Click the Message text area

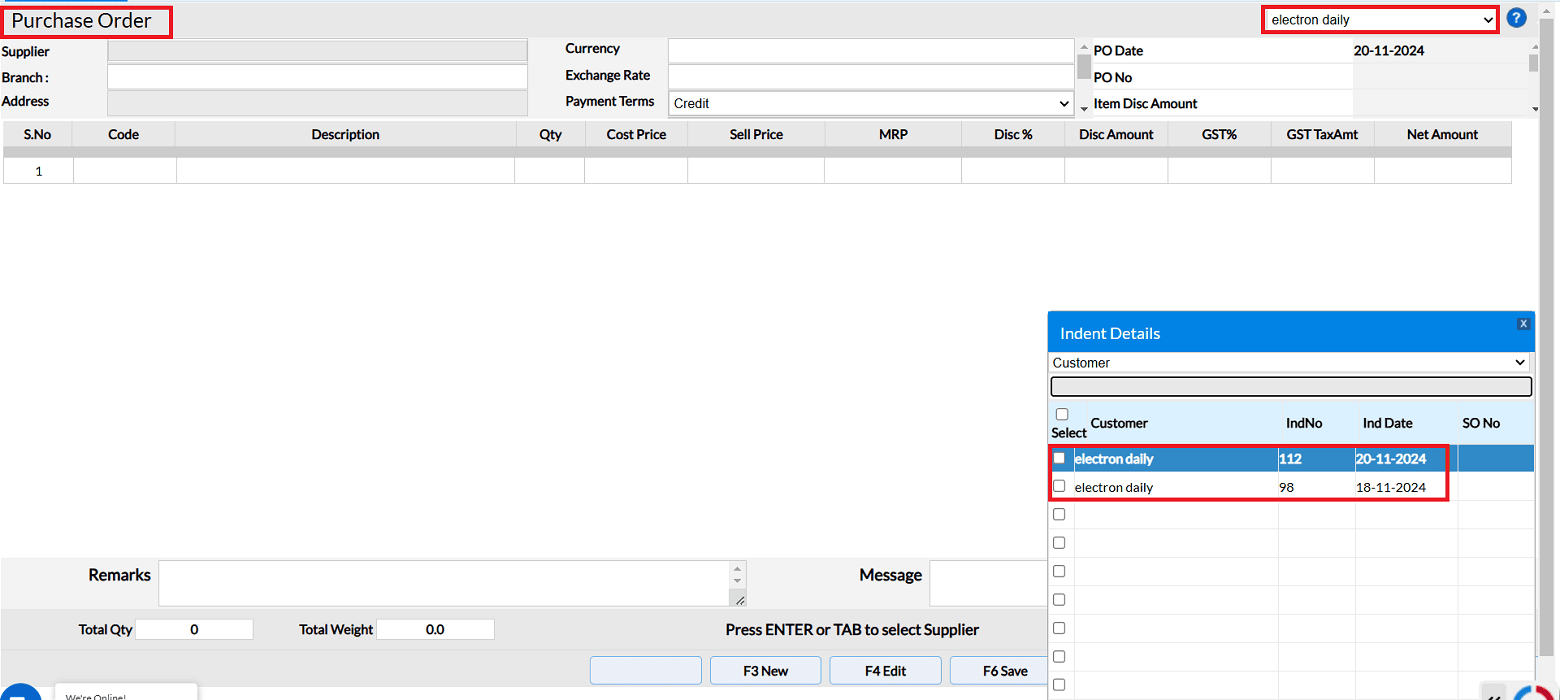click(x=988, y=583)
